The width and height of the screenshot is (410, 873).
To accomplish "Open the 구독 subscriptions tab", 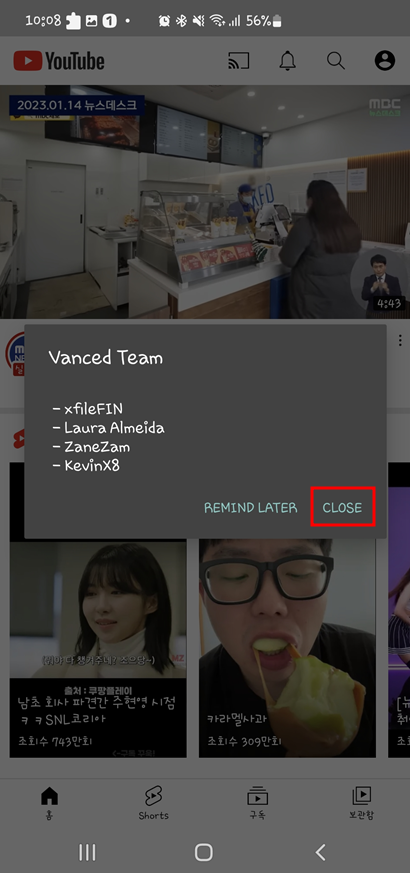I will 257,802.
